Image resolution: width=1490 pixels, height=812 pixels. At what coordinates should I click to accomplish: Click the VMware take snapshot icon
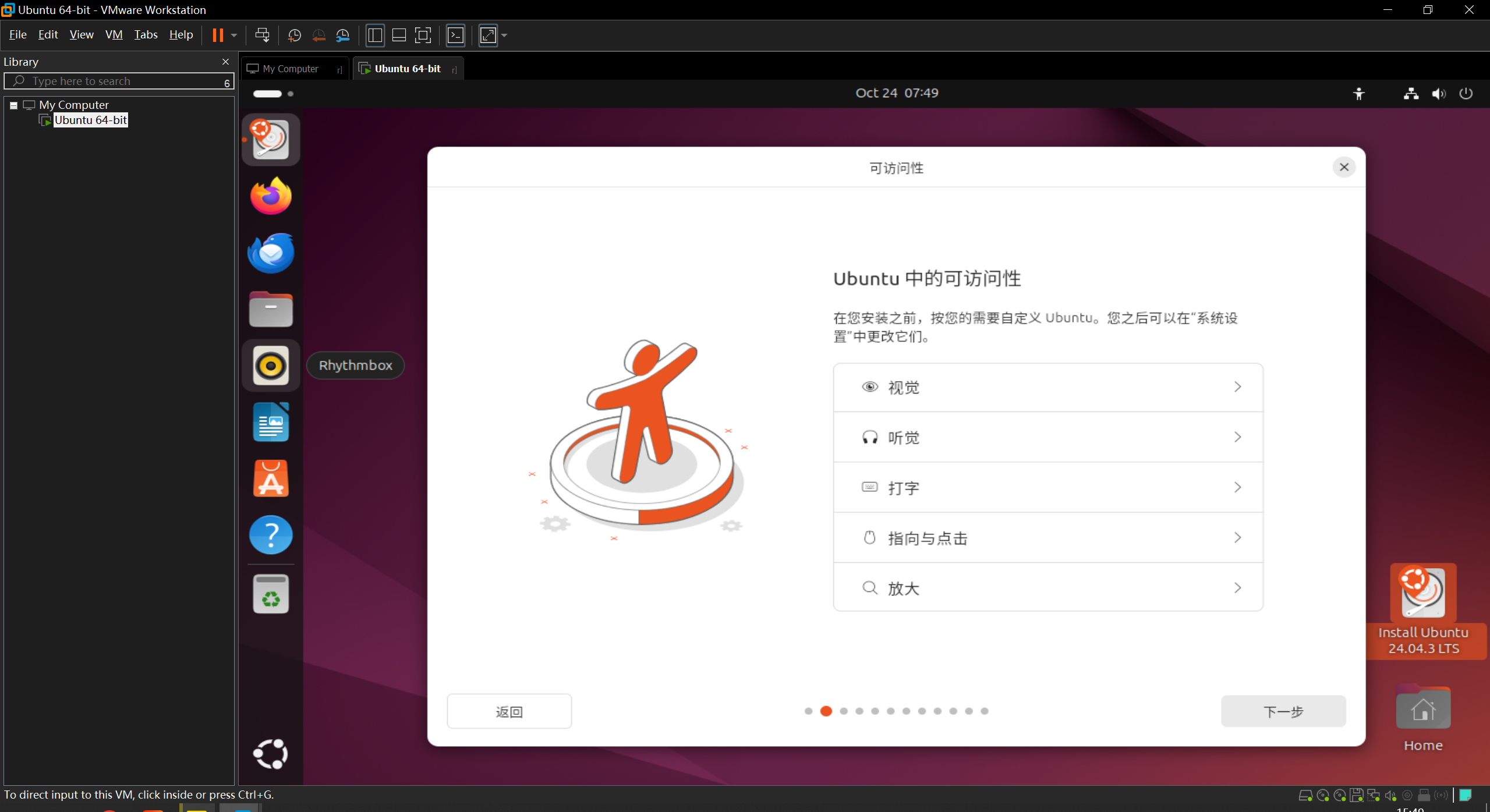click(295, 36)
